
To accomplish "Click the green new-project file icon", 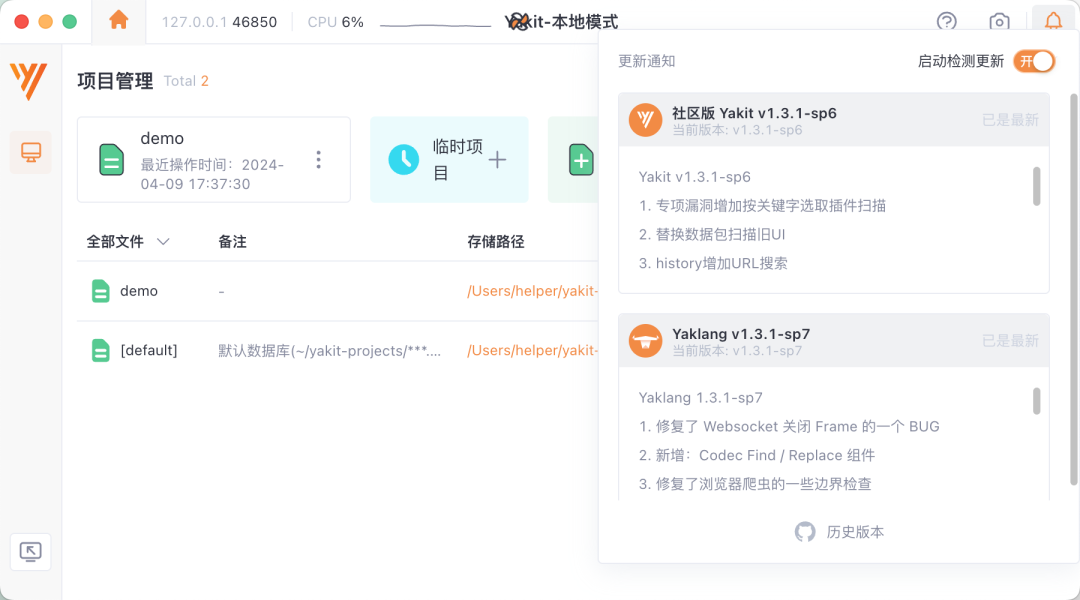I will click(x=581, y=160).
